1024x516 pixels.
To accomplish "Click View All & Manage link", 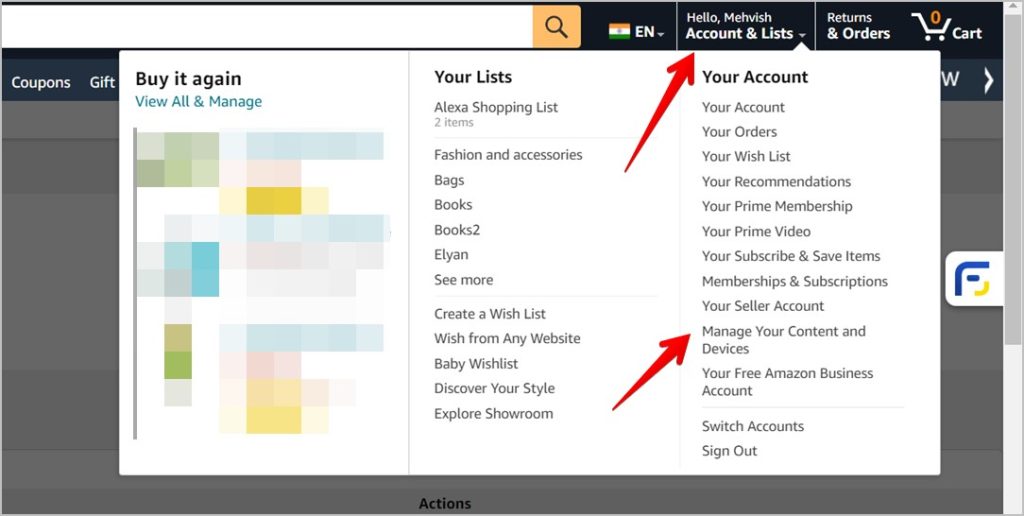I will tap(198, 101).
